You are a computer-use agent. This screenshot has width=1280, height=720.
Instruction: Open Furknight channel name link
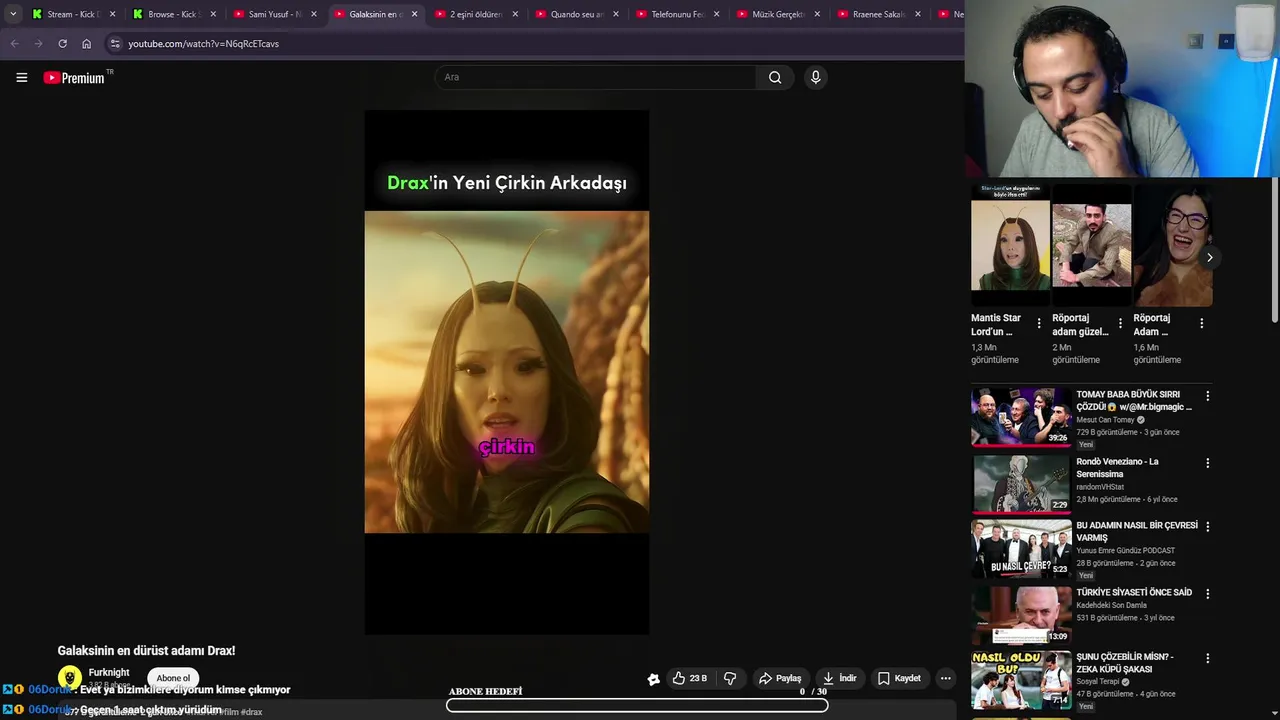coord(109,672)
